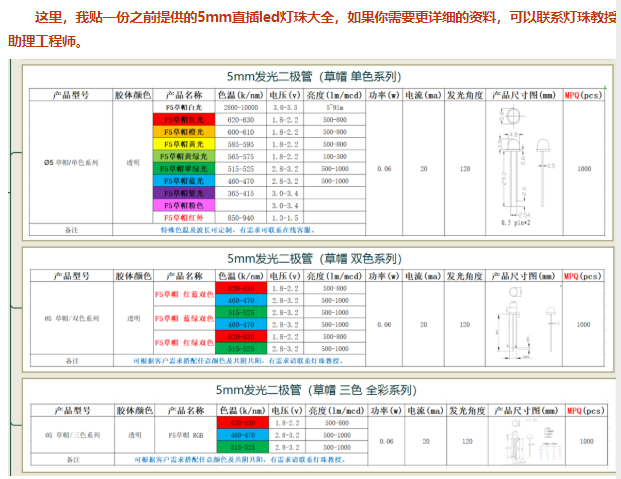Click the red F5草帽红光 color cell

pos(184,119)
